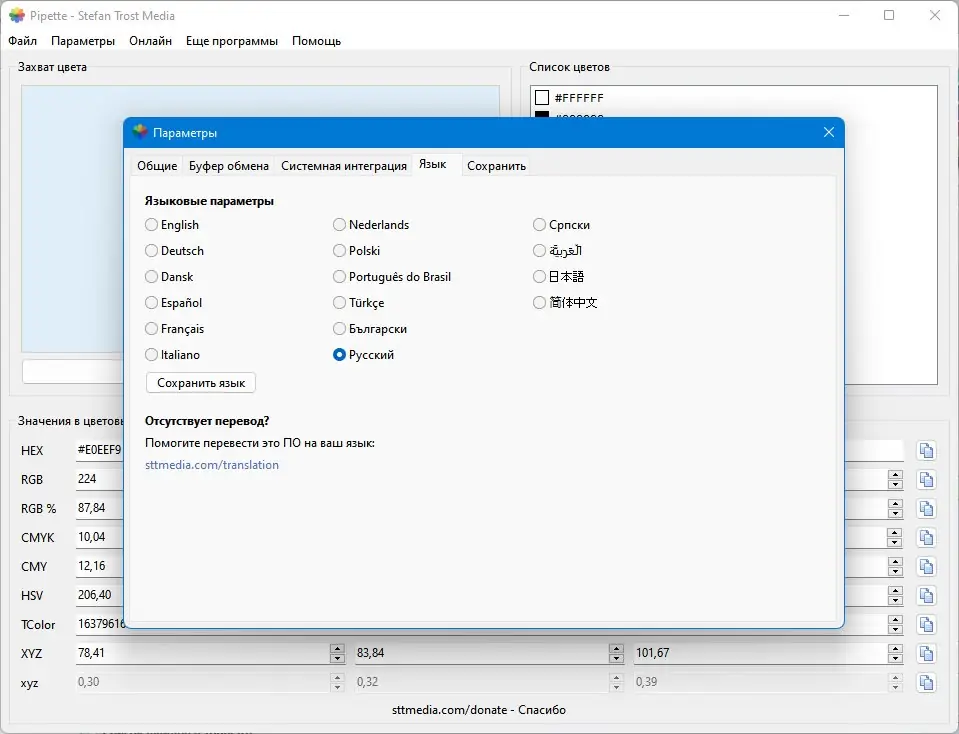This screenshot has width=959, height=734.
Task: Click the Сохранить язык button
Action: (201, 383)
